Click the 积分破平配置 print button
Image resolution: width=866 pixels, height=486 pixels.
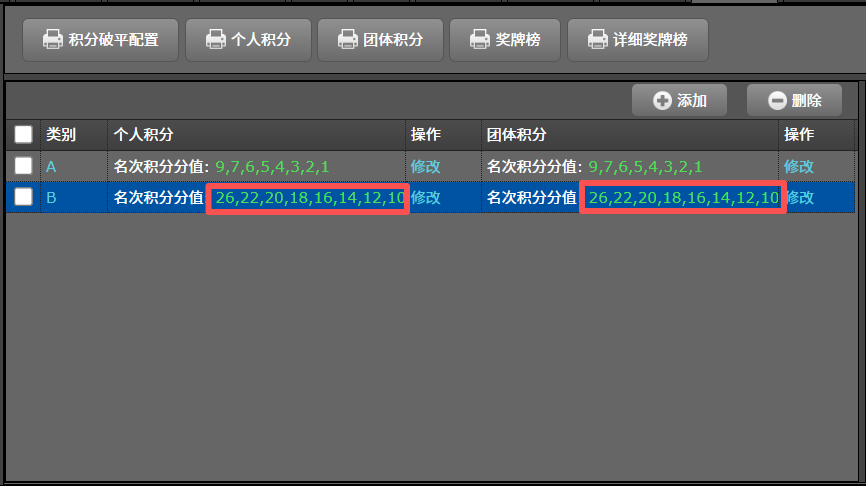point(101,40)
